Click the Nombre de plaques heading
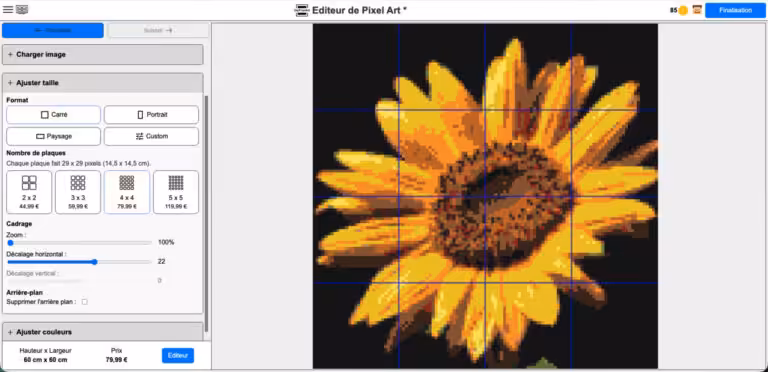The height and width of the screenshot is (372, 768). [36, 153]
